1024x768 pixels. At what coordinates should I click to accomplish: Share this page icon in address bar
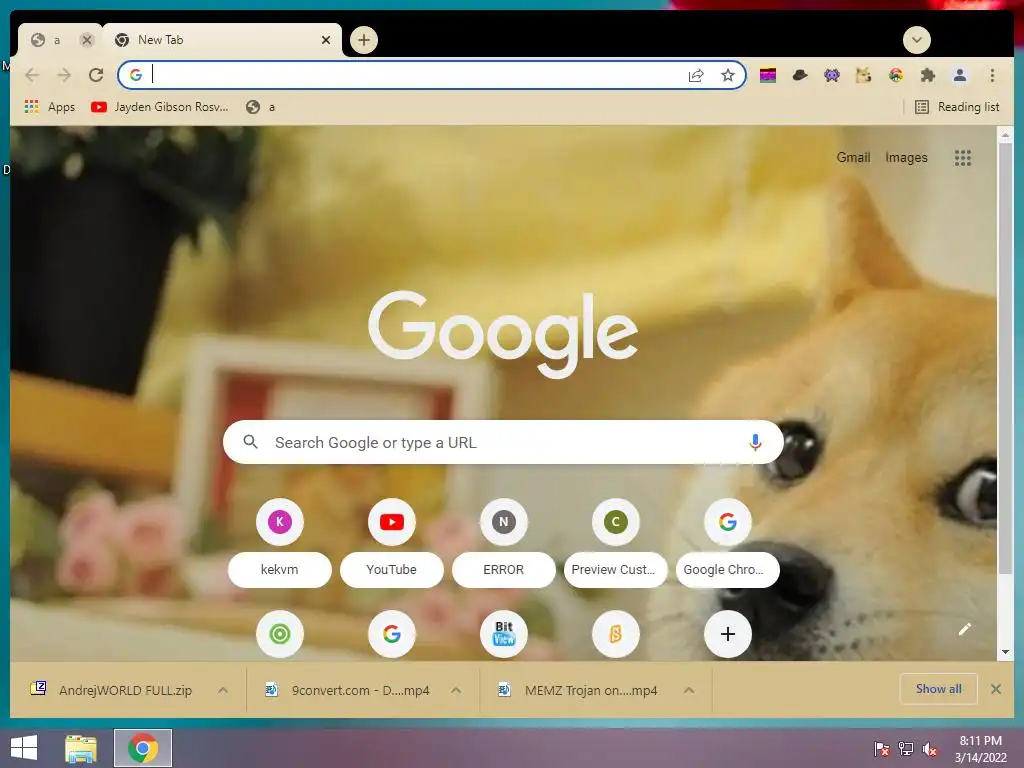click(x=696, y=75)
